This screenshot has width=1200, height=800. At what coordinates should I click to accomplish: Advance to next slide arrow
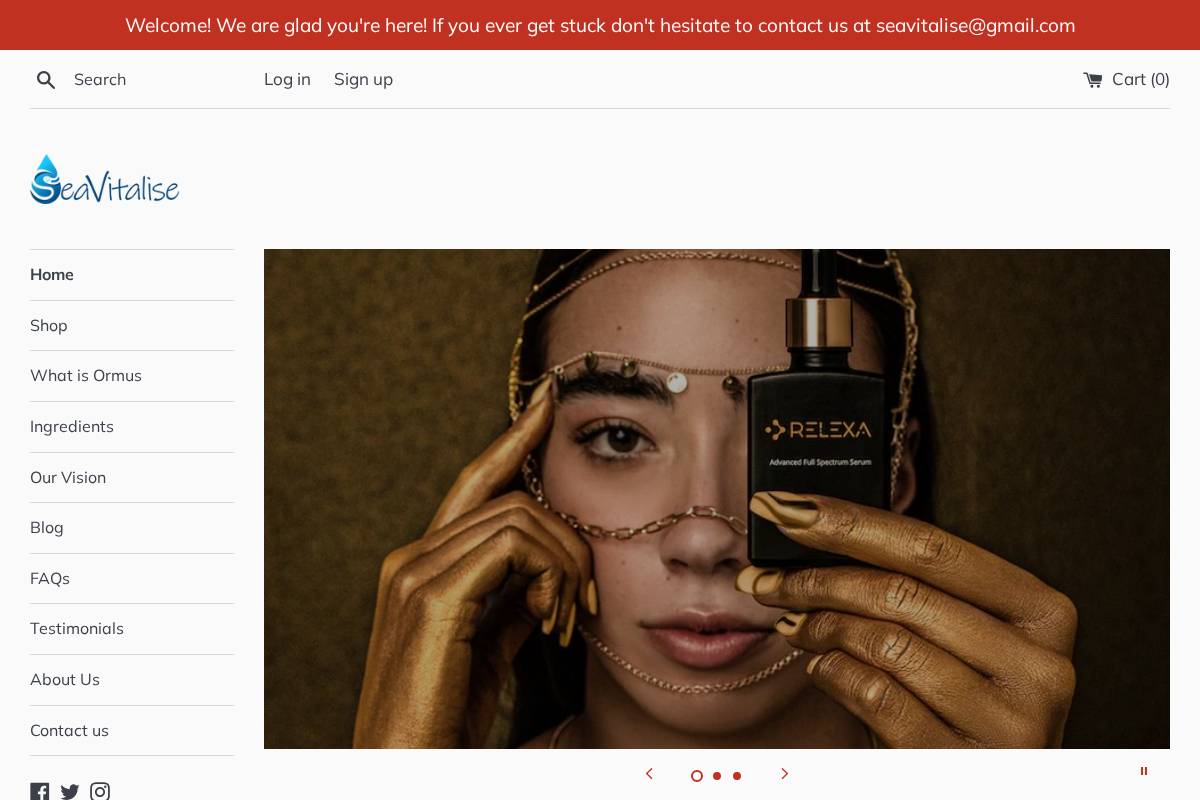pyautogui.click(x=785, y=774)
